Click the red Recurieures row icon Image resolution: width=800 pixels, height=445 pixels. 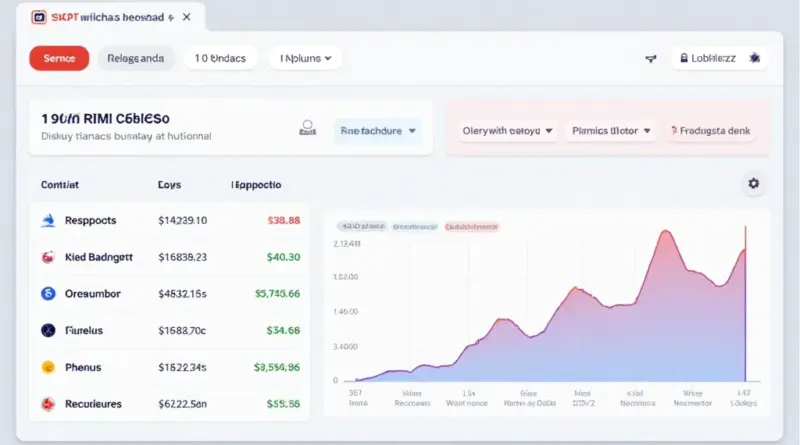pyautogui.click(x=46, y=404)
